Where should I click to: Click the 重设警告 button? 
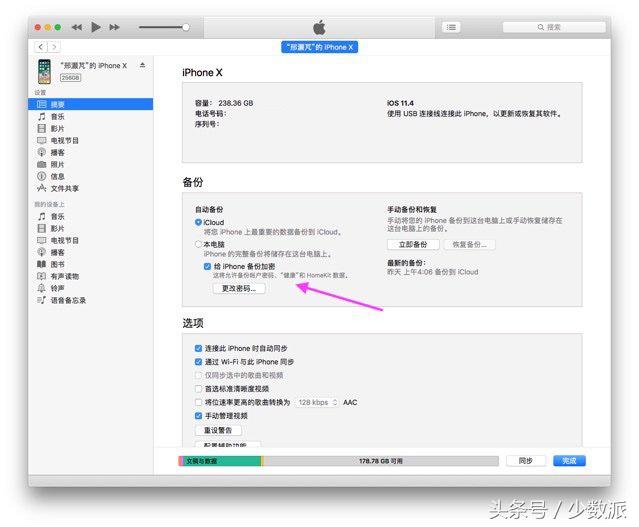point(218,430)
